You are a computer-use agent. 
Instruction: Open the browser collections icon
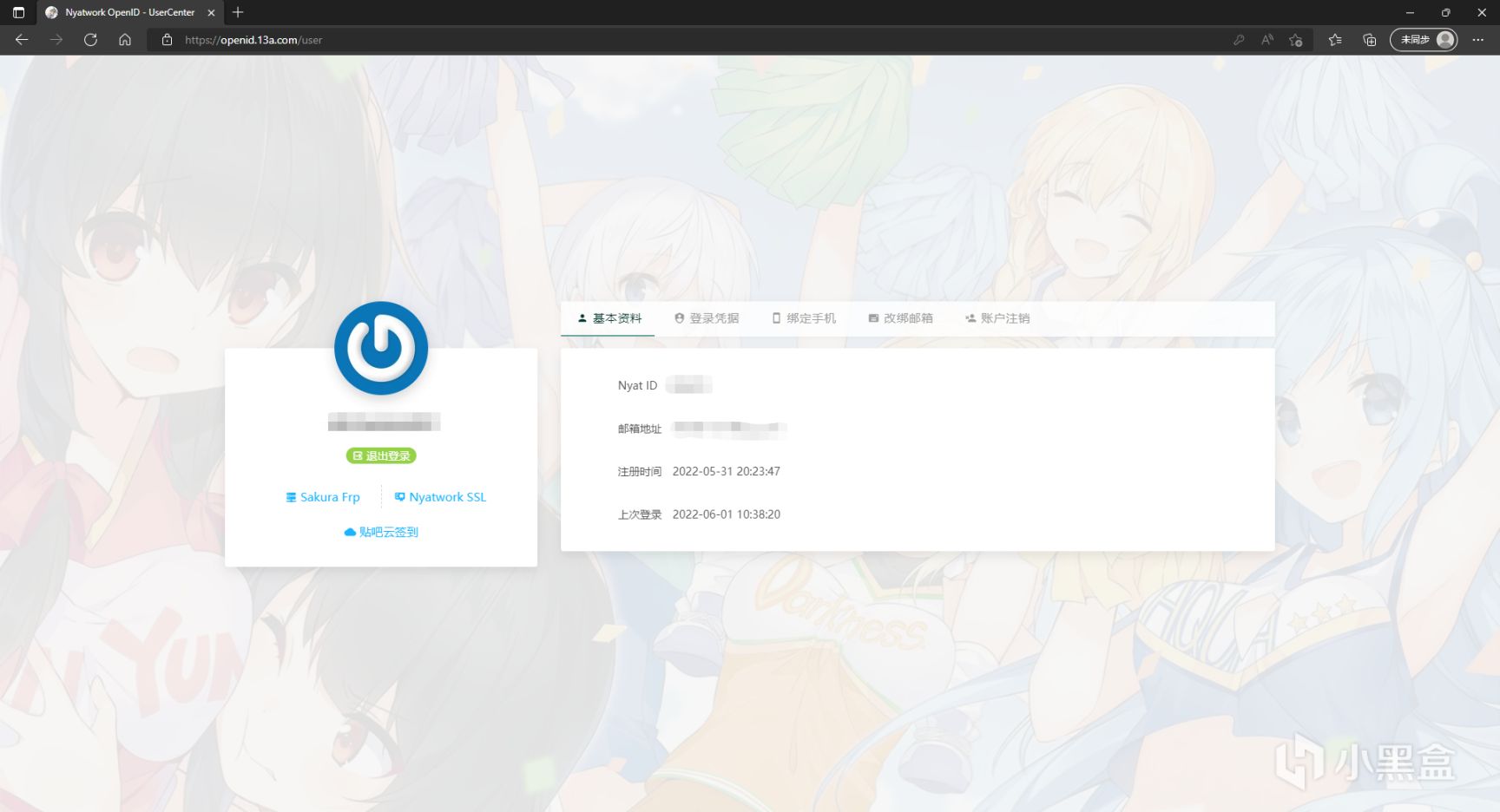1370,40
